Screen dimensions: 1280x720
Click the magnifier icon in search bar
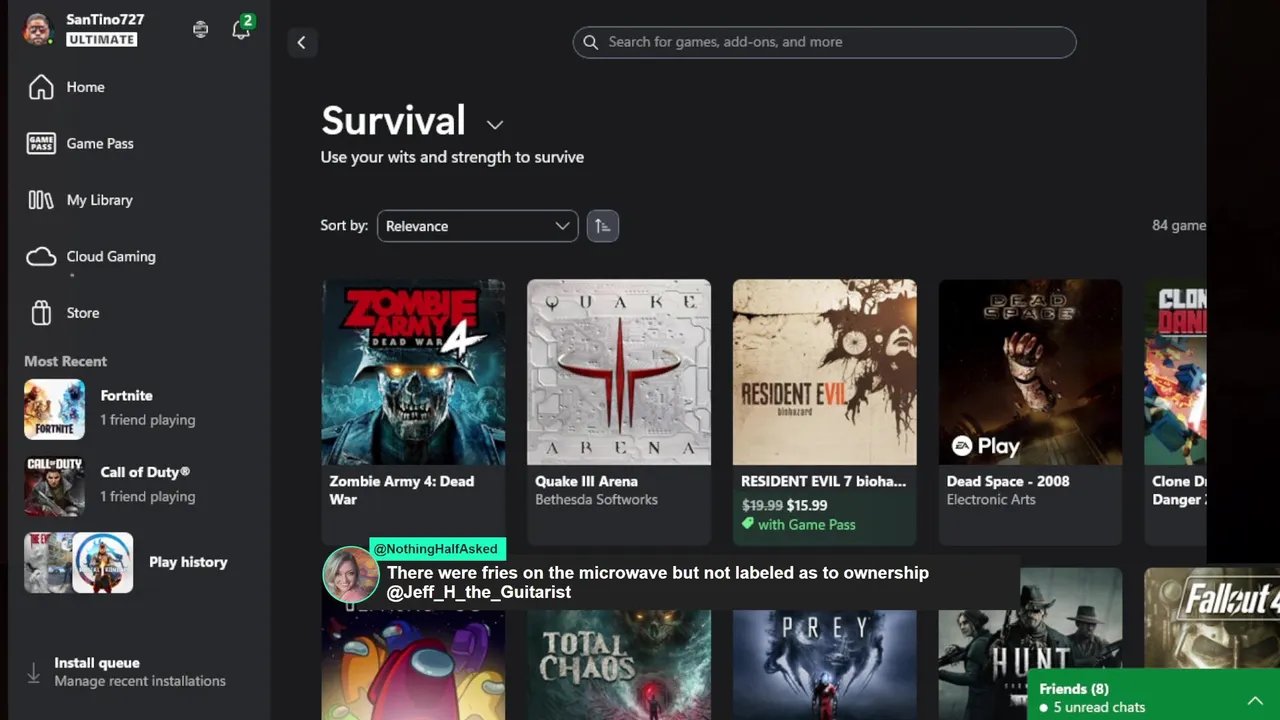click(x=590, y=42)
